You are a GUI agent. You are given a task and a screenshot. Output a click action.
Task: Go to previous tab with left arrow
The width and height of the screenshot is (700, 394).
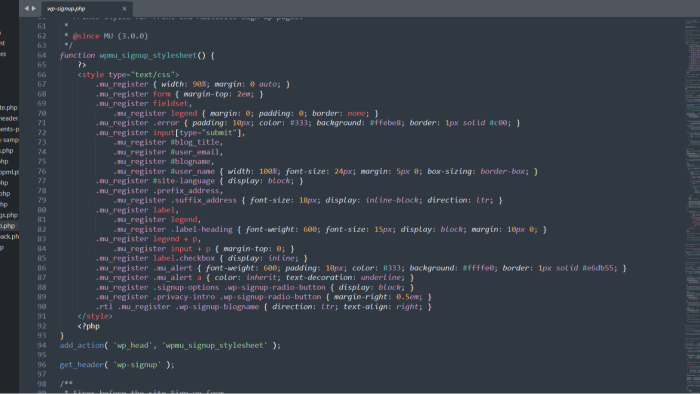tap(26, 8)
